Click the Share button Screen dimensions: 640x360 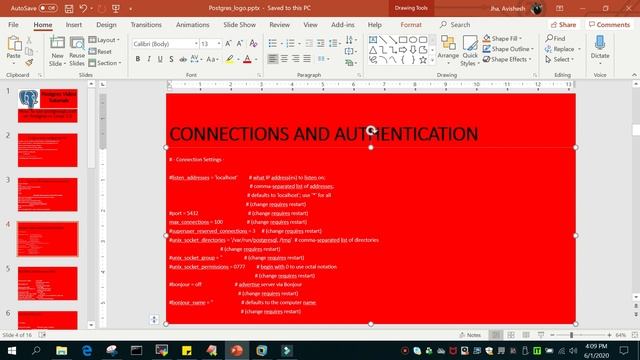pos(564,25)
